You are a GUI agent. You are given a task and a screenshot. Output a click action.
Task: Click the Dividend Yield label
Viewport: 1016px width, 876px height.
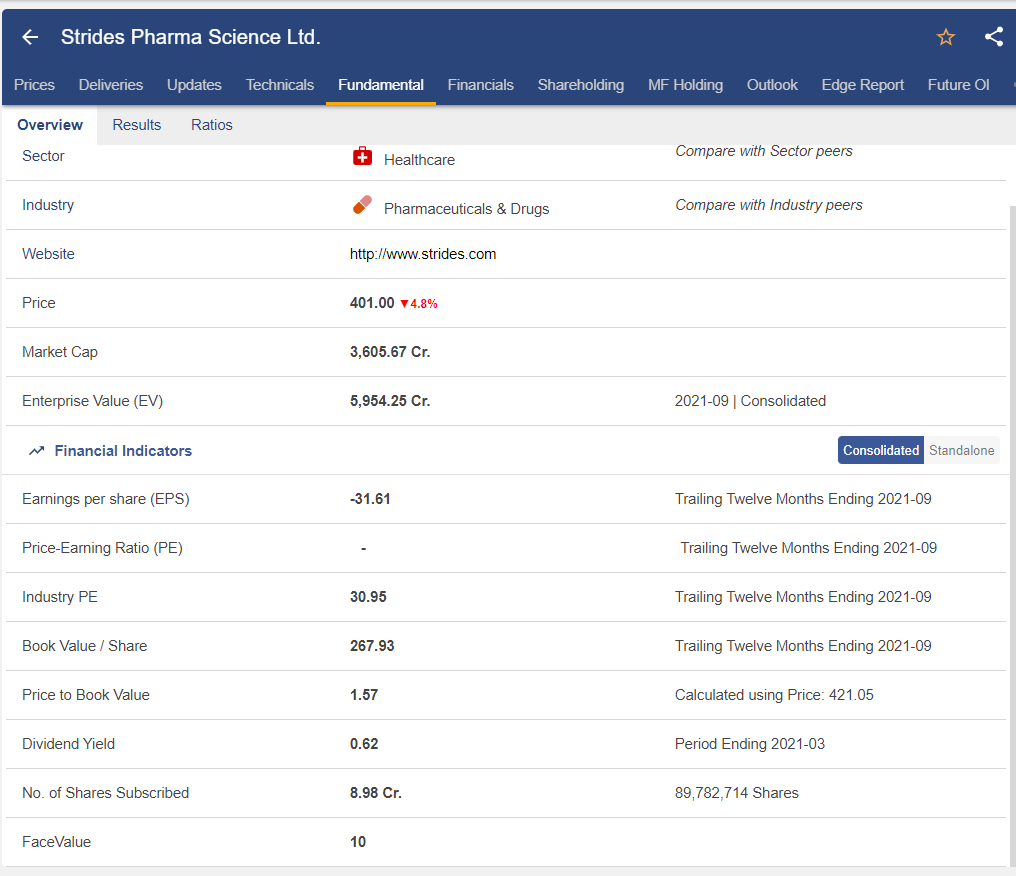point(69,744)
